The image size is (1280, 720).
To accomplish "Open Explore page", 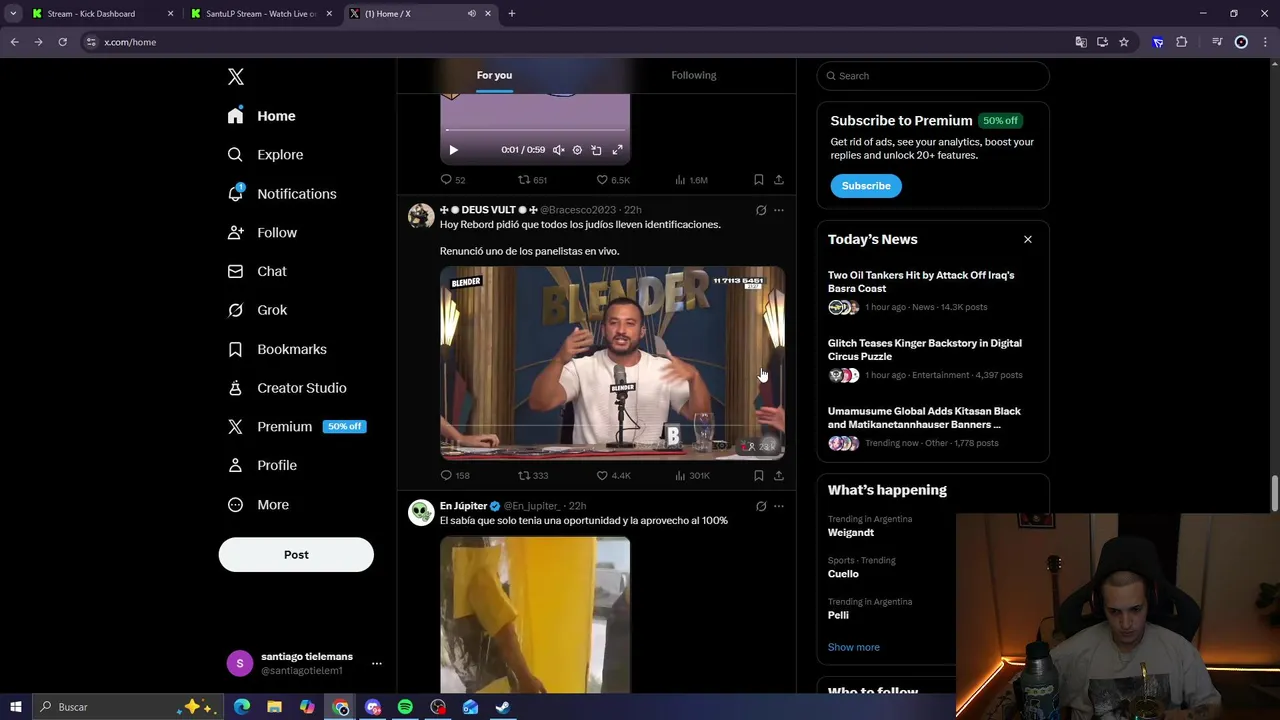I will [265, 155].
